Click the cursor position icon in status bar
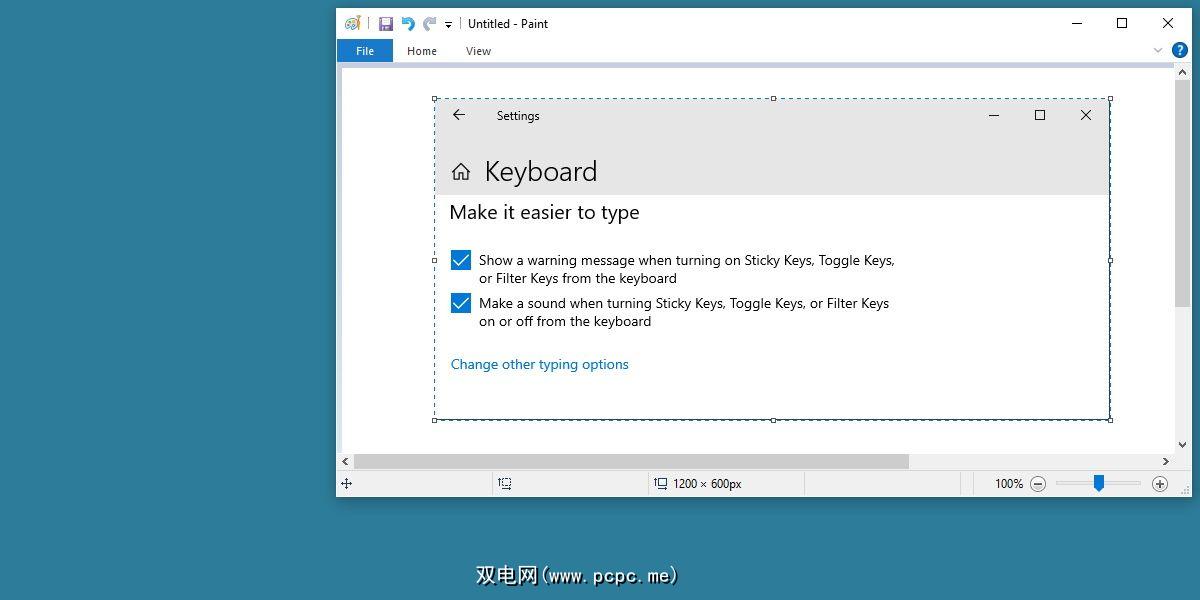 347,484
